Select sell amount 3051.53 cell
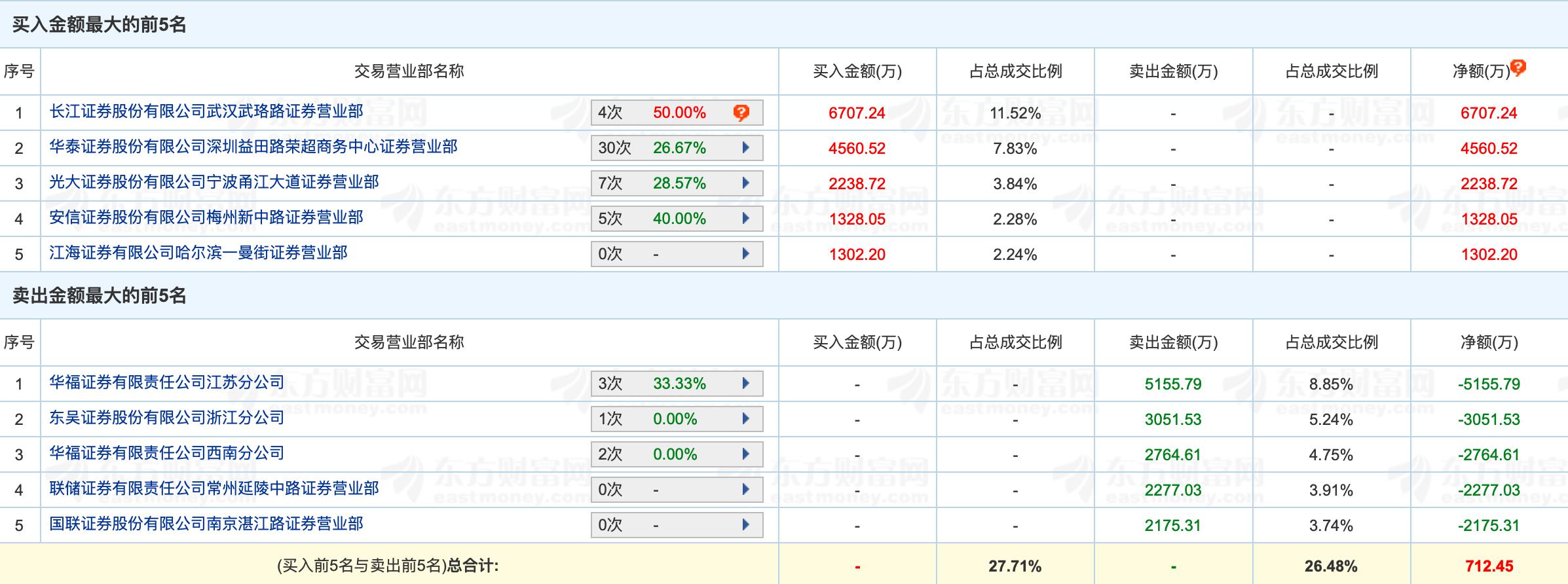This screenshot has width=1568, height=584. coord(1173,420)
